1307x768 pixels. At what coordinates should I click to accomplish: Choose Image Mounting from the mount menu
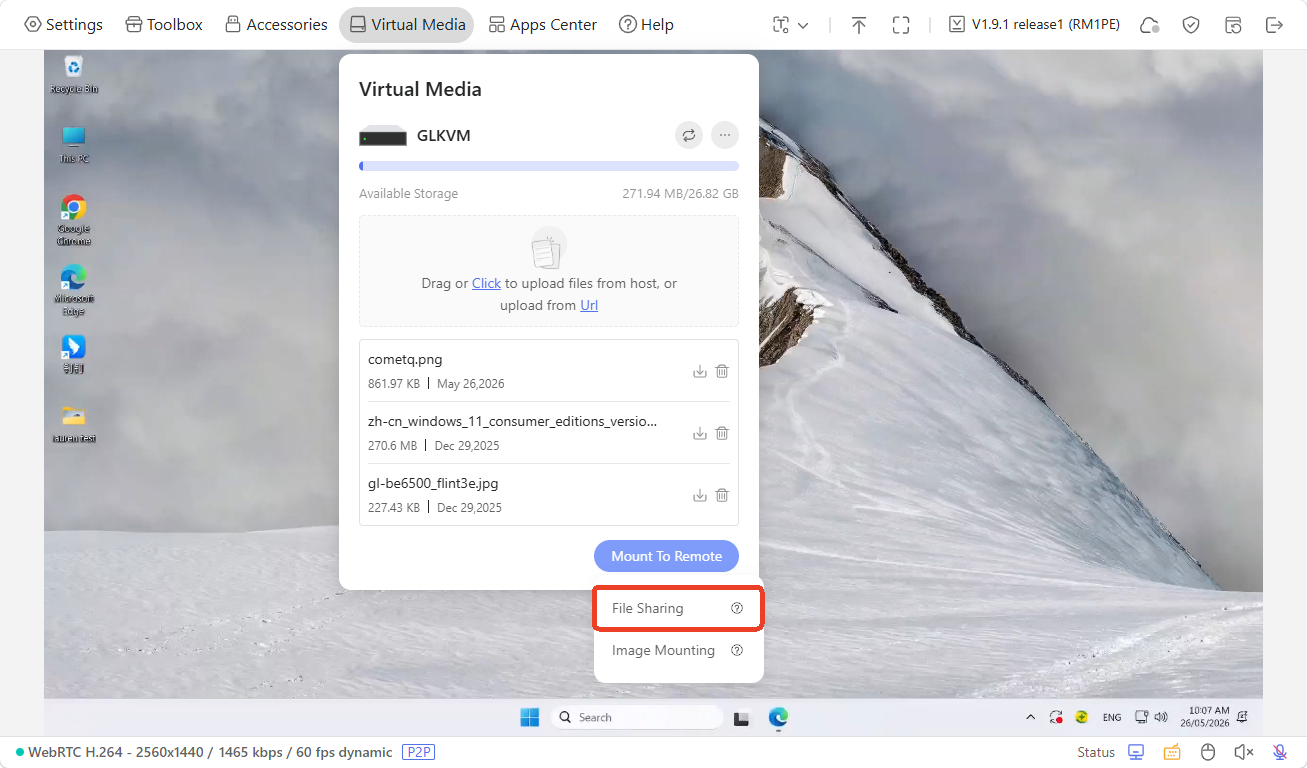click(678, 650)
